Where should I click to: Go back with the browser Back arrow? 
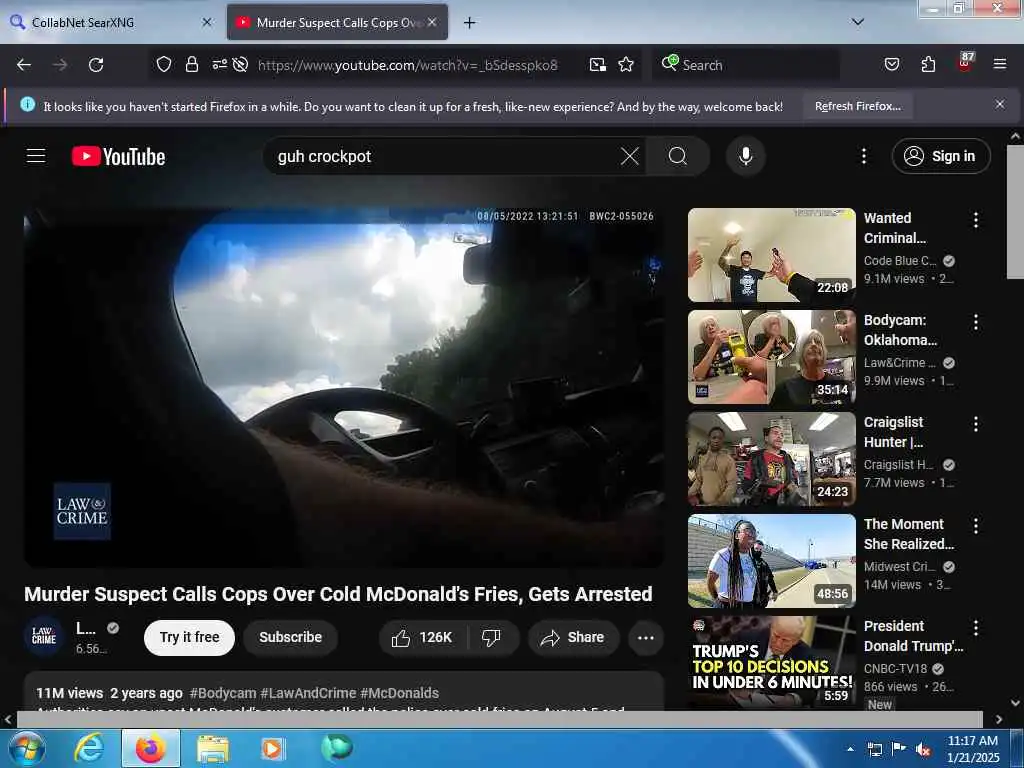coord(24,65)
